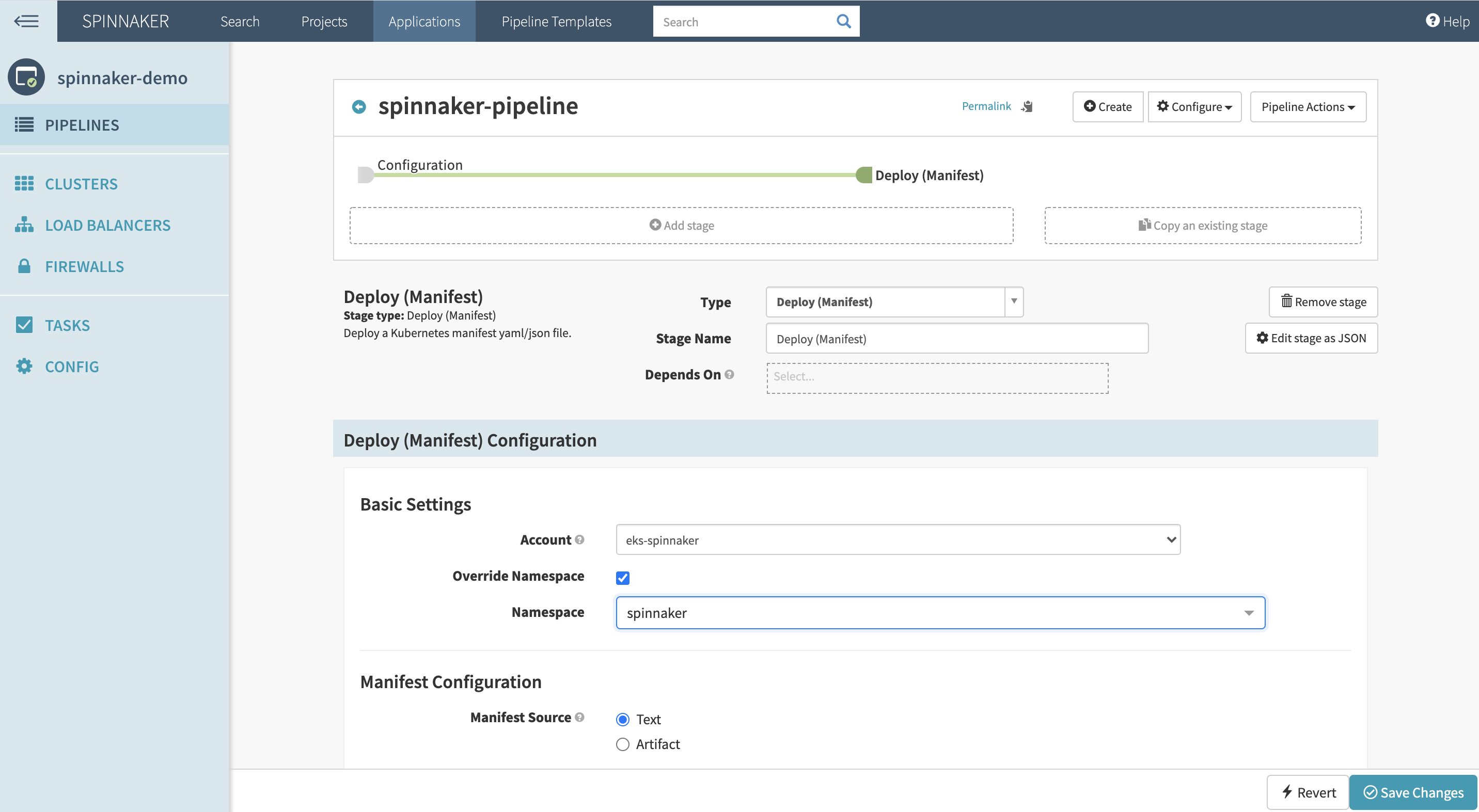Click the Stage Name input field
Screen dimensions: 1479x812
point(956,339)
